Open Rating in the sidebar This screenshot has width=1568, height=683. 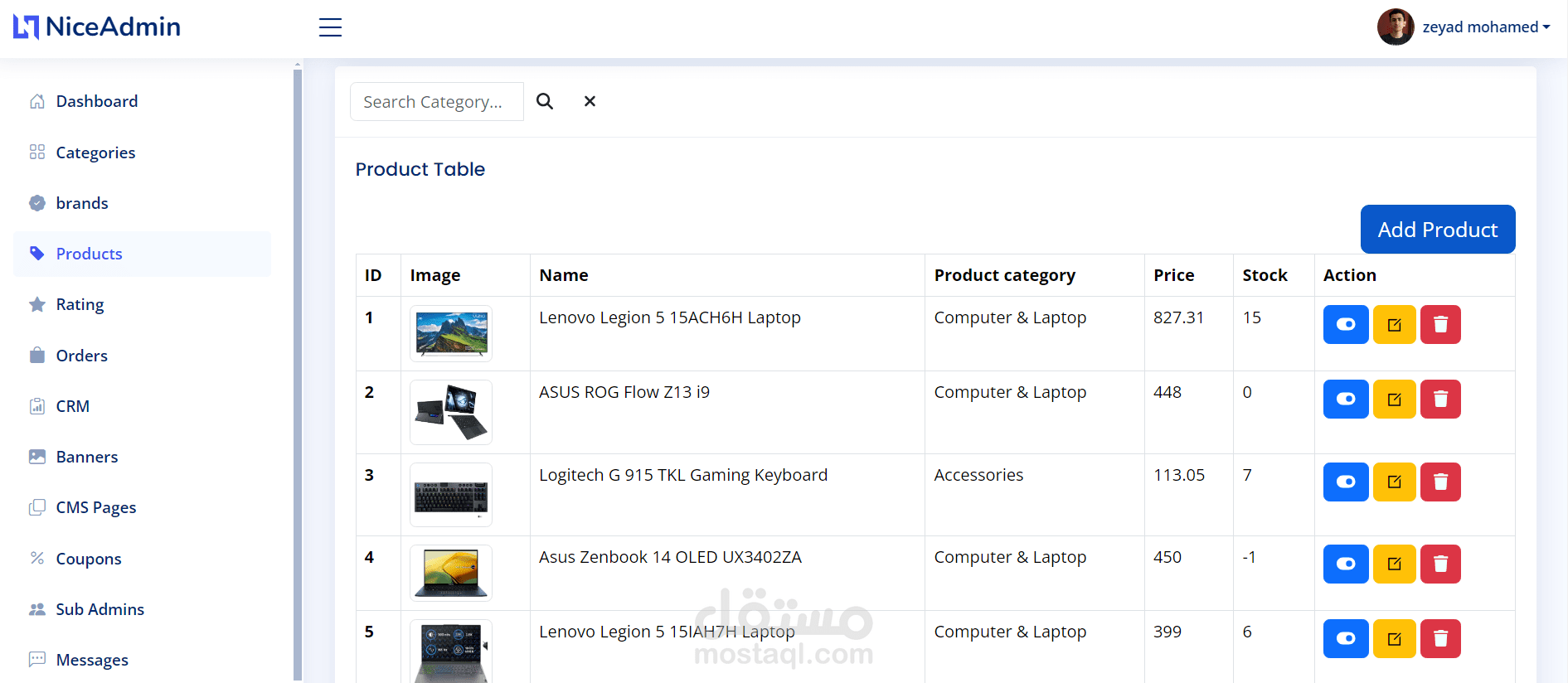pyautogui.click(x=142, y=304)
